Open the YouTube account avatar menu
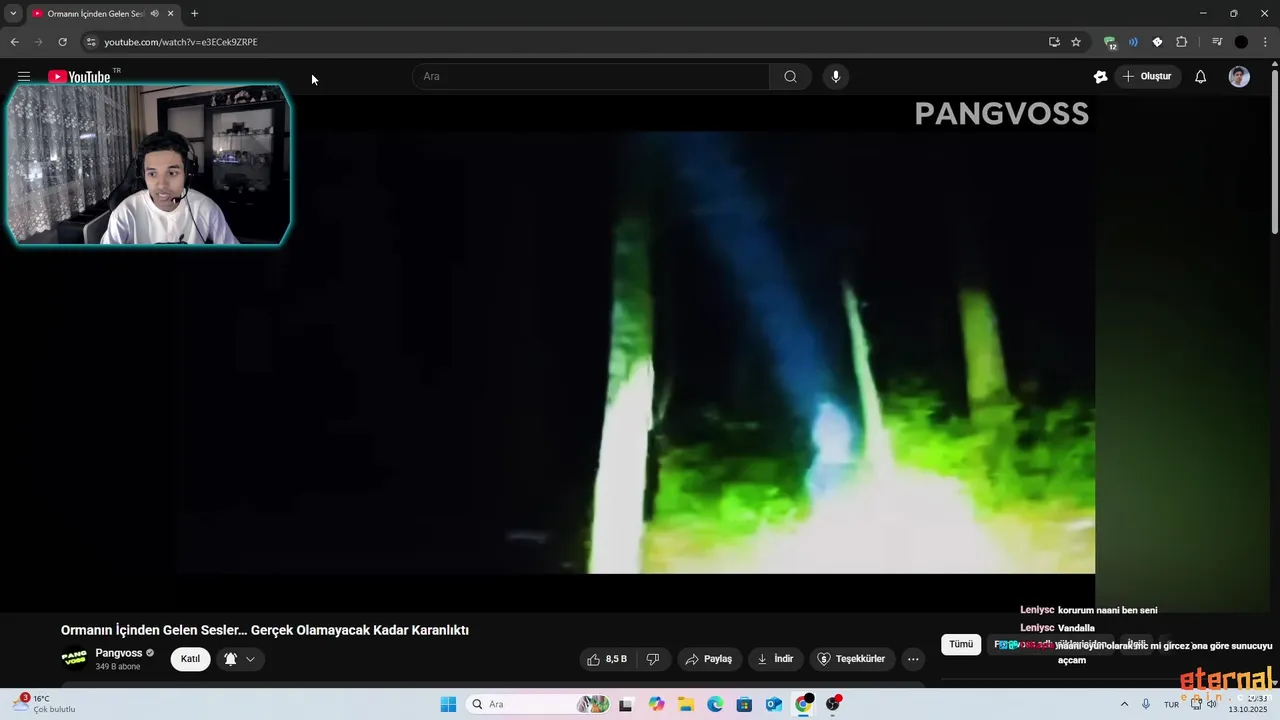 click(x=1239, y=76)
